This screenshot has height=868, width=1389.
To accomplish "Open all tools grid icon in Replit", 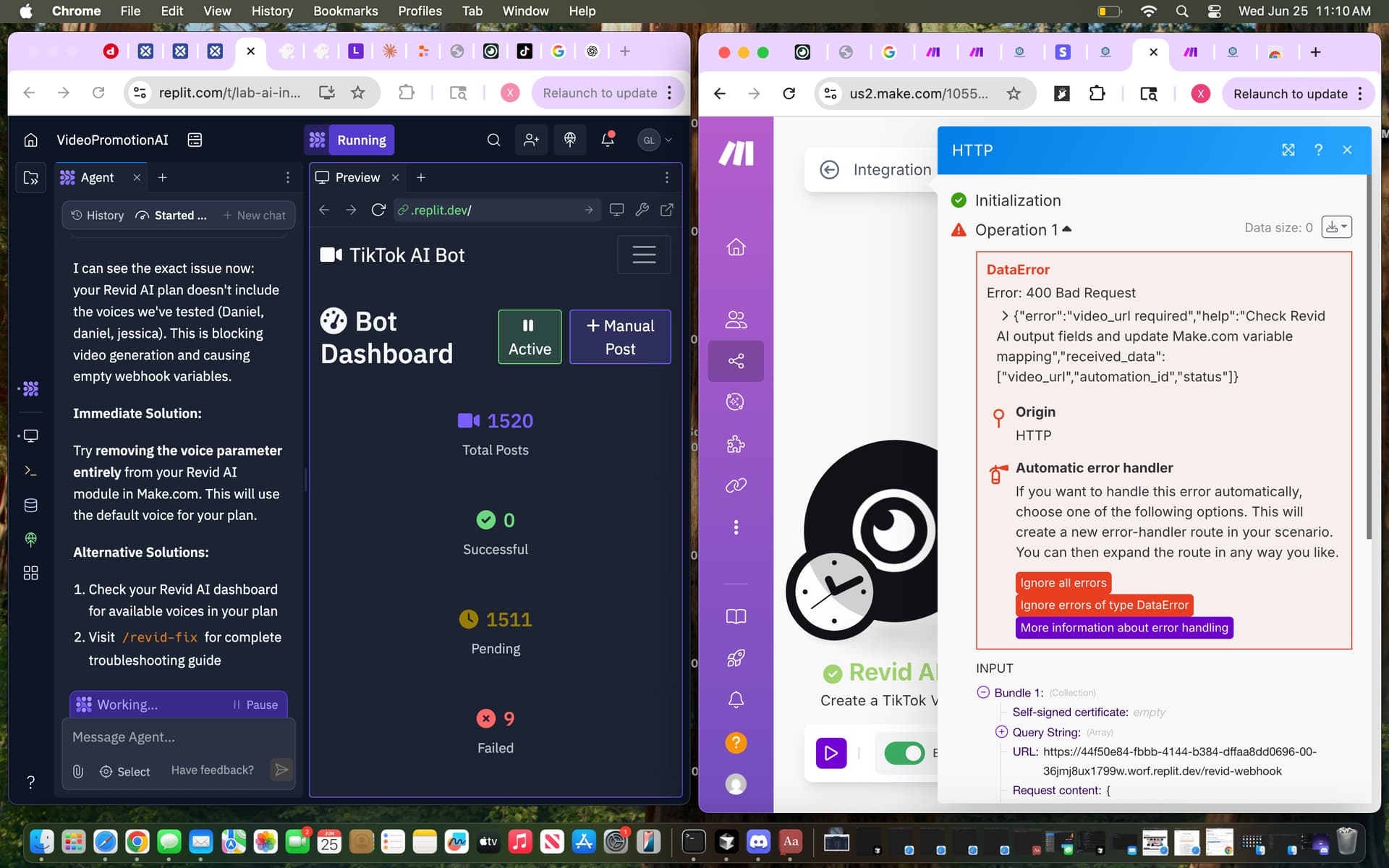I will point(30,573).
